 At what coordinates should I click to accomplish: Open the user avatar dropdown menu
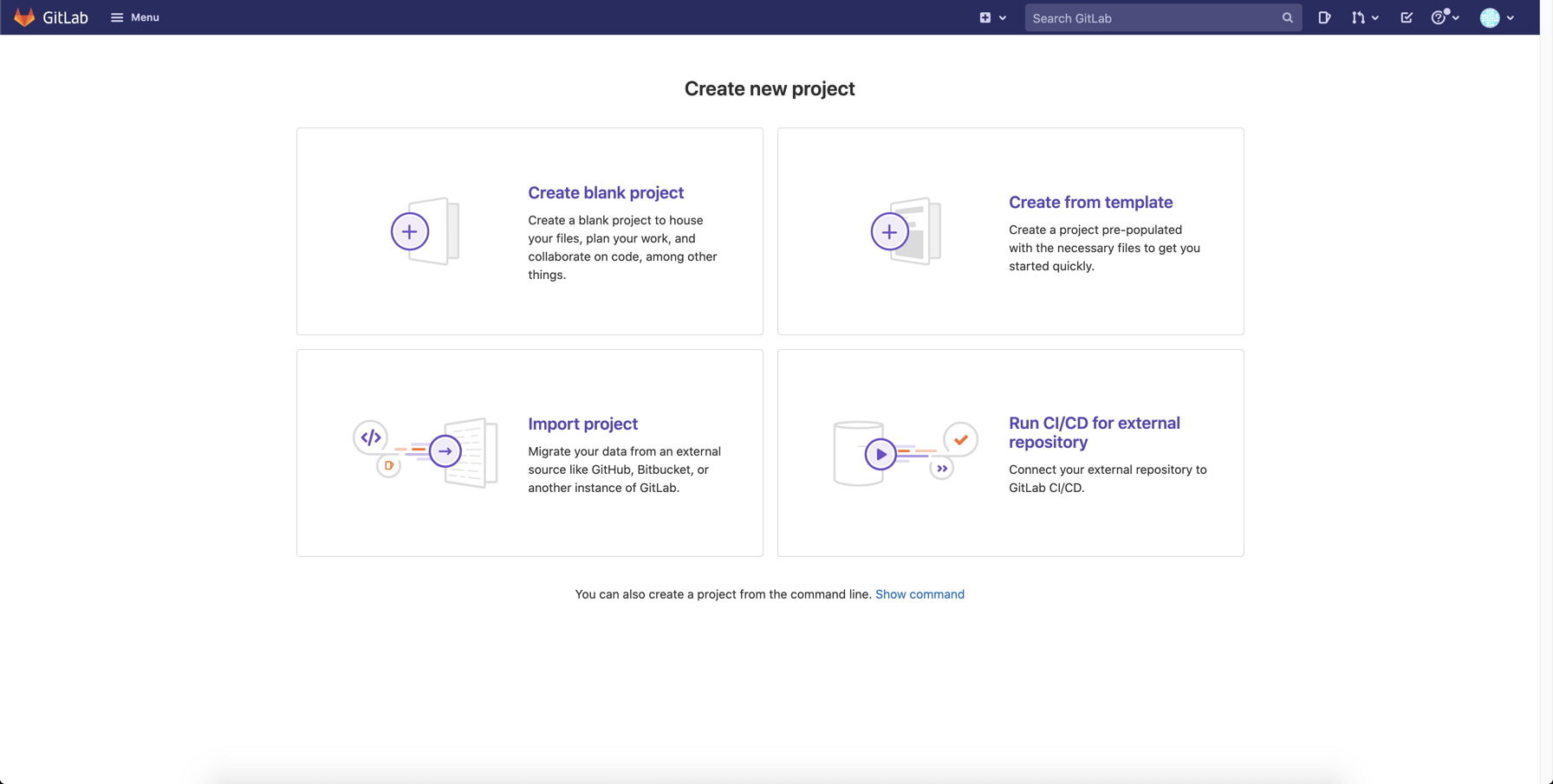point(1498,17)
